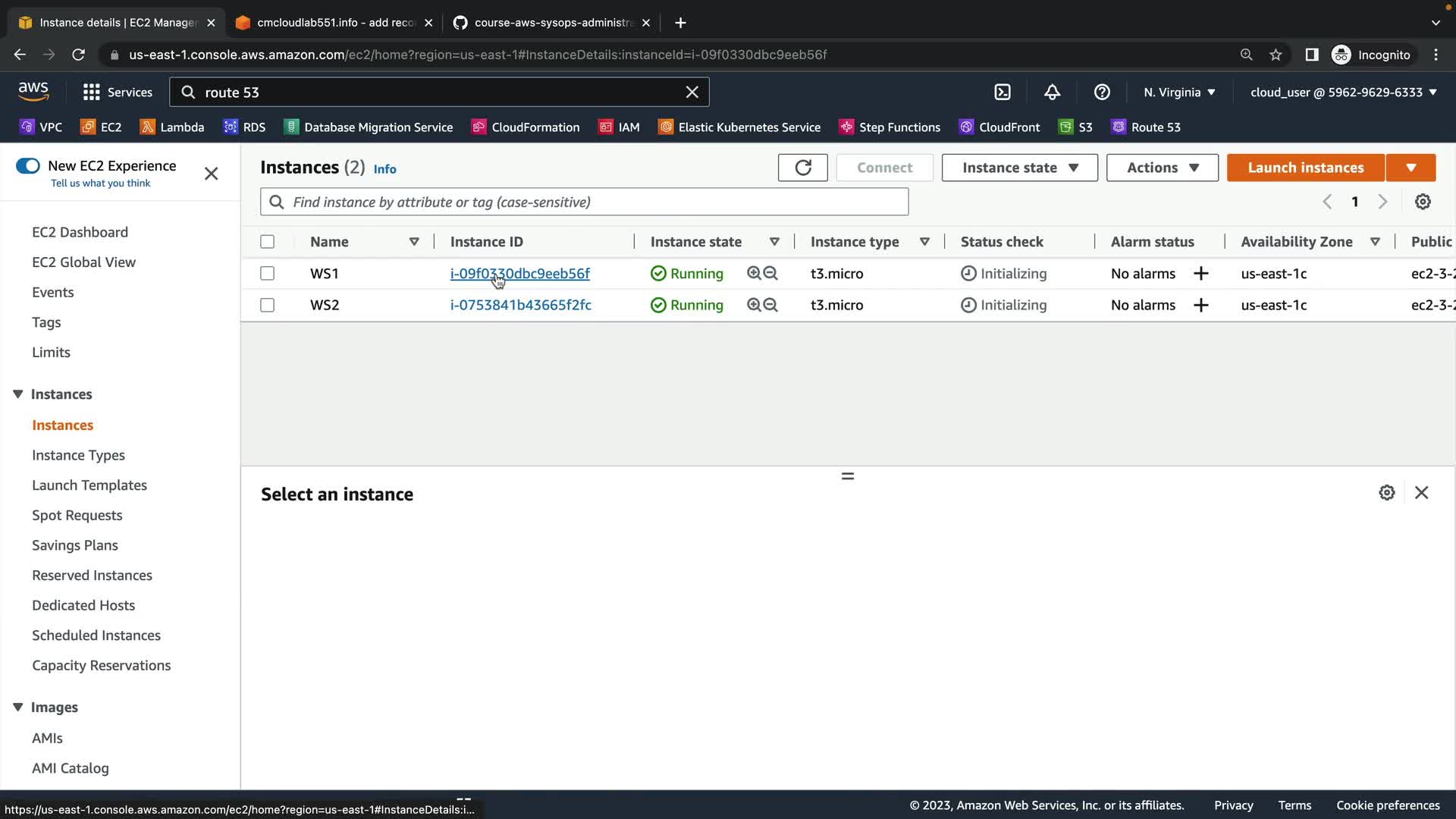Switch to the cmcloudlab551.info browser tab
The width and height of the screenshot is (1456, 819).
coord(334,23)
